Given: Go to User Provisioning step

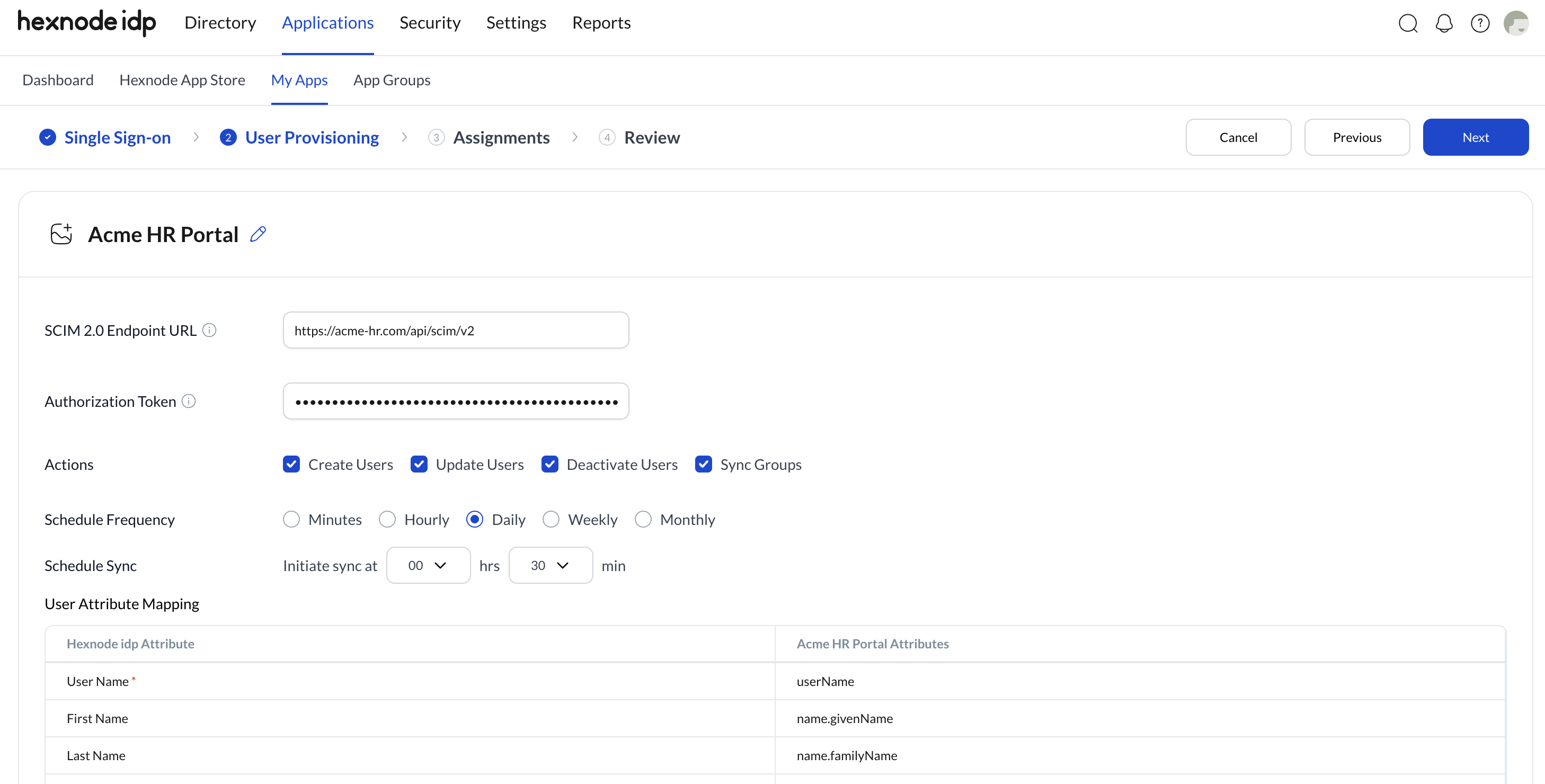Looking at the screenshot, I should pyautogui.click(x=312, y=137).
